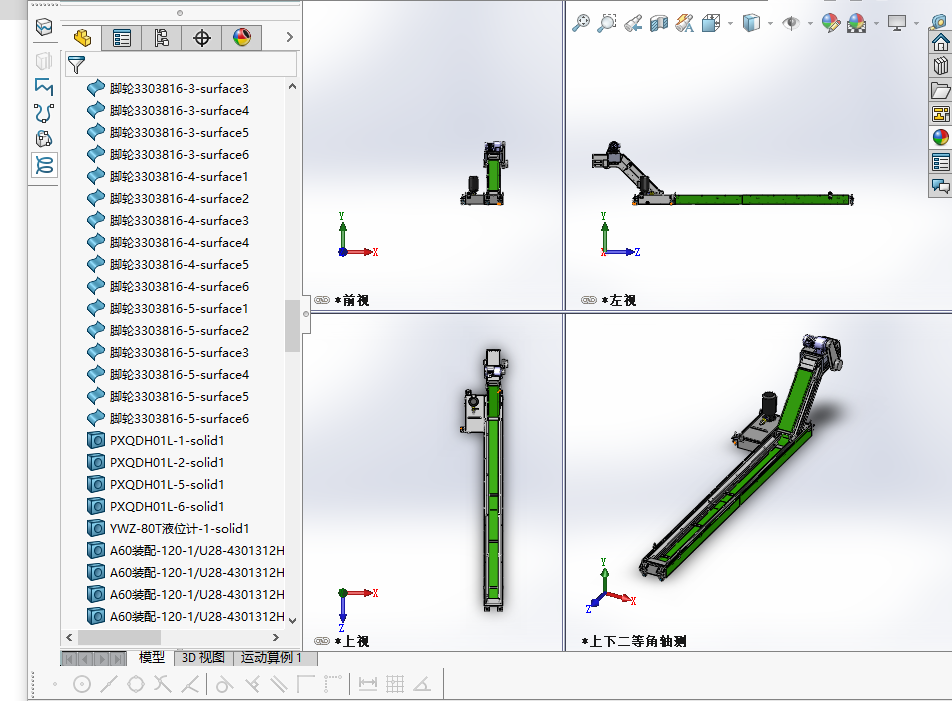This screenshot has height=701, width=952.
Task: Expand more manager tabs with right chevron
Action: (x=290, y=38)
